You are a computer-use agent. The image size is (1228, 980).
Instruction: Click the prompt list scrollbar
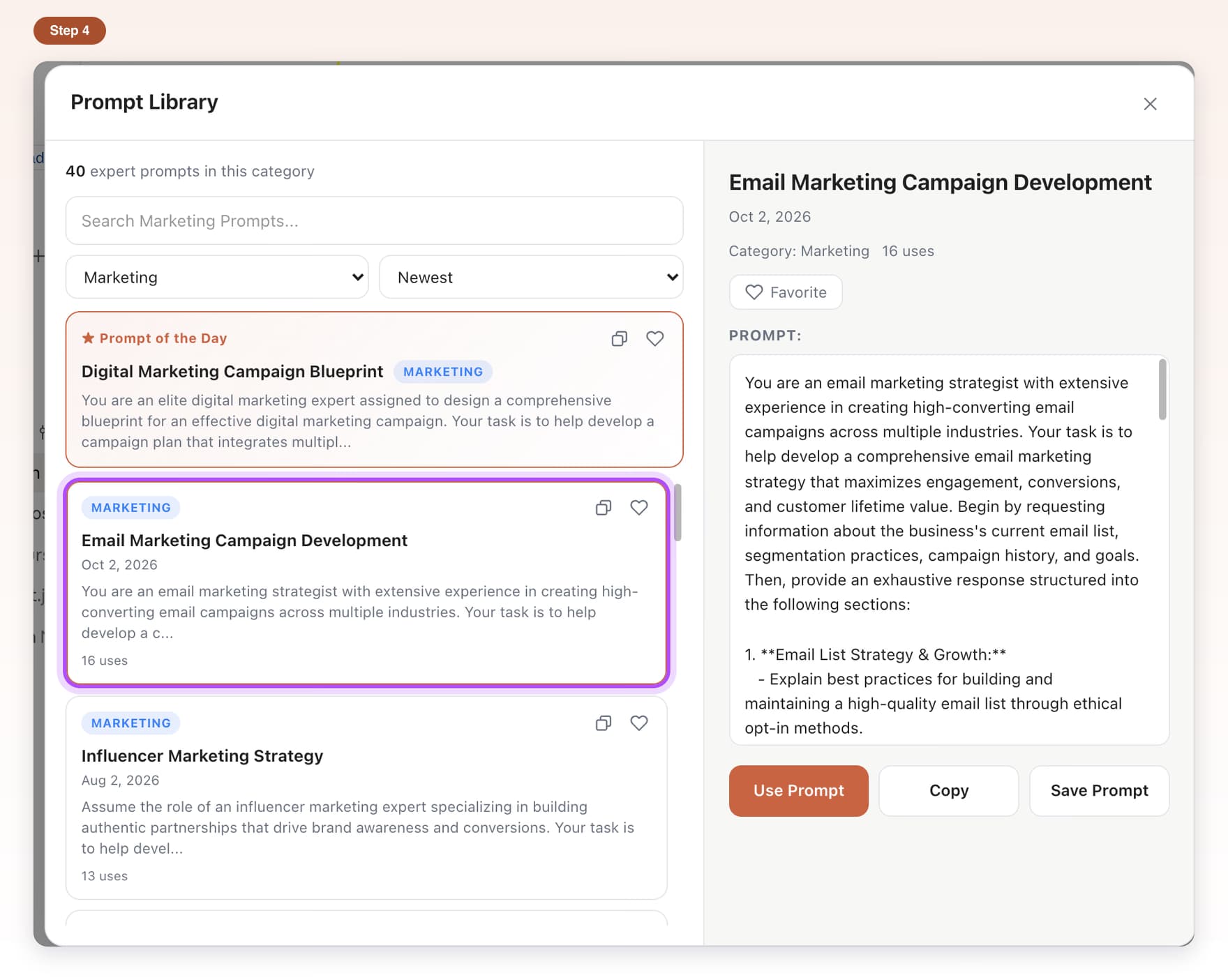point(677,513)
